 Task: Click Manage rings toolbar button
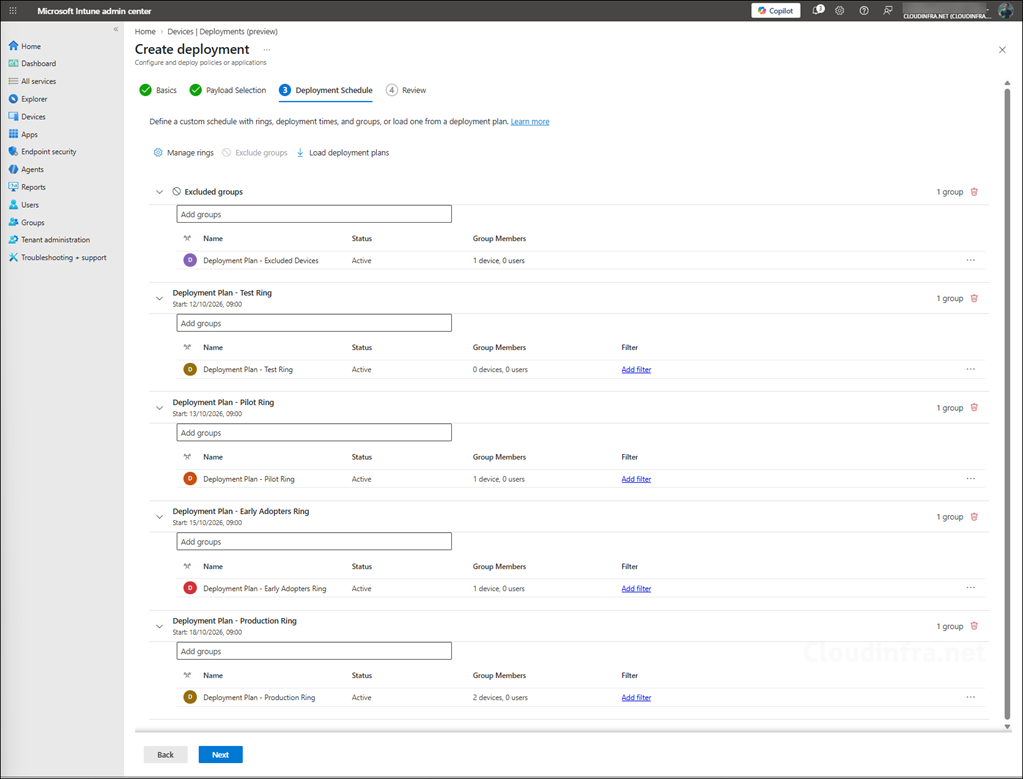(x=184, y=153)
